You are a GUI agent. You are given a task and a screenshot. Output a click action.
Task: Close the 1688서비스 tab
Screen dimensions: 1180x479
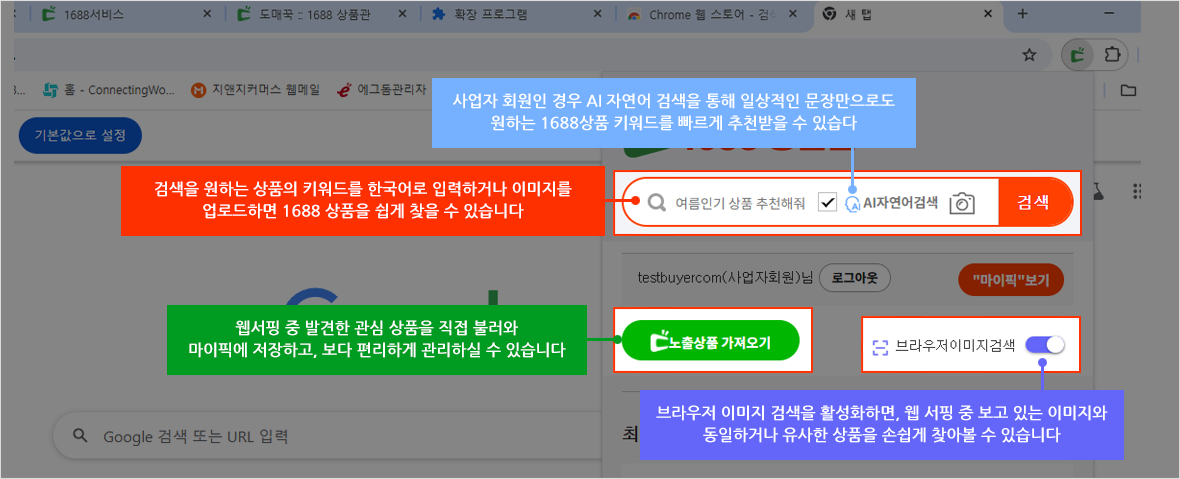point(209,14)
